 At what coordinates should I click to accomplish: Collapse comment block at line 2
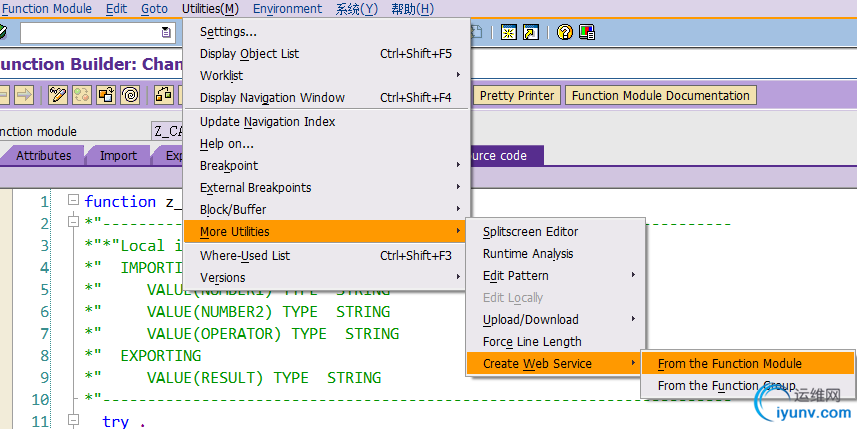[73, 222]
